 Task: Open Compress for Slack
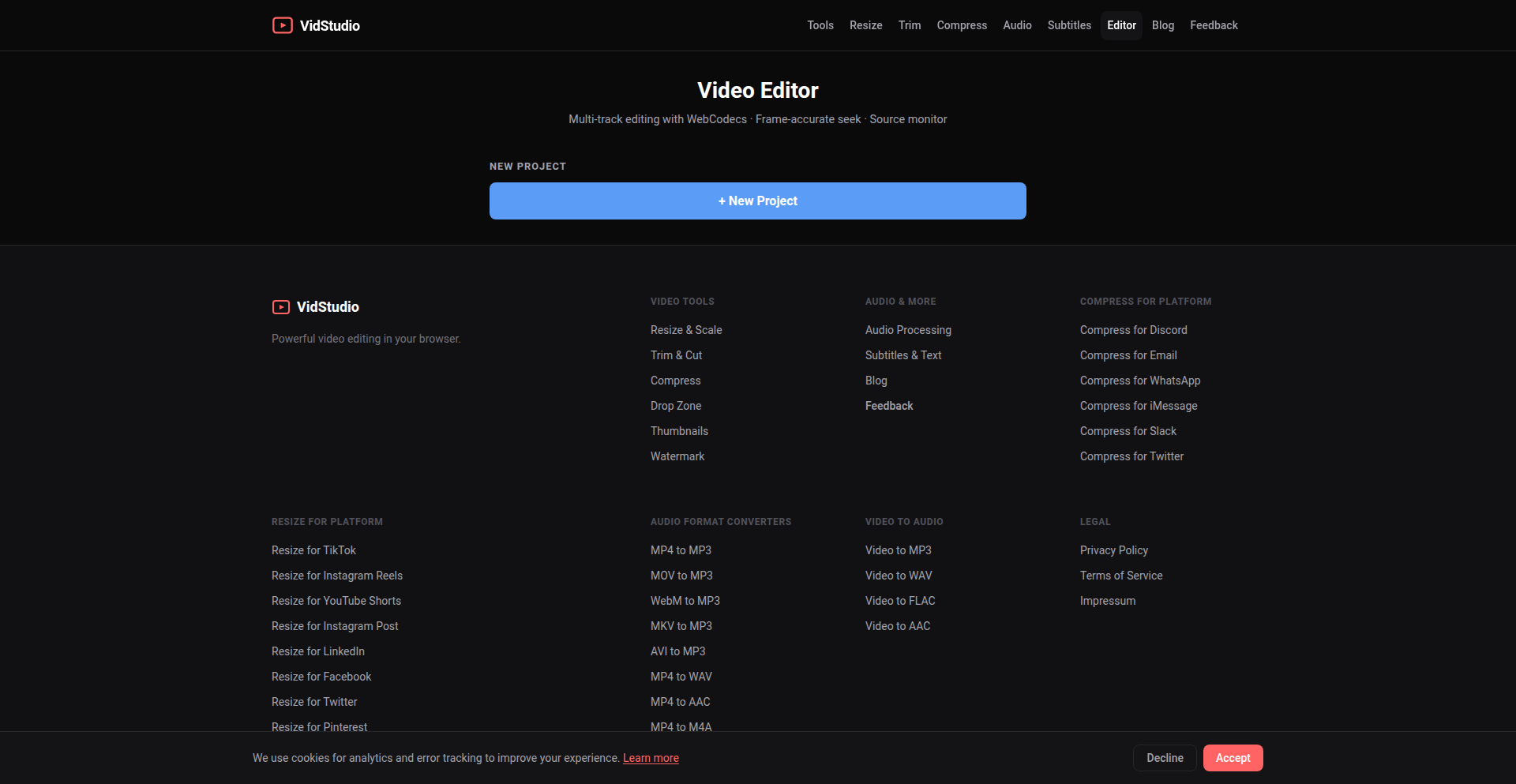1128,431
